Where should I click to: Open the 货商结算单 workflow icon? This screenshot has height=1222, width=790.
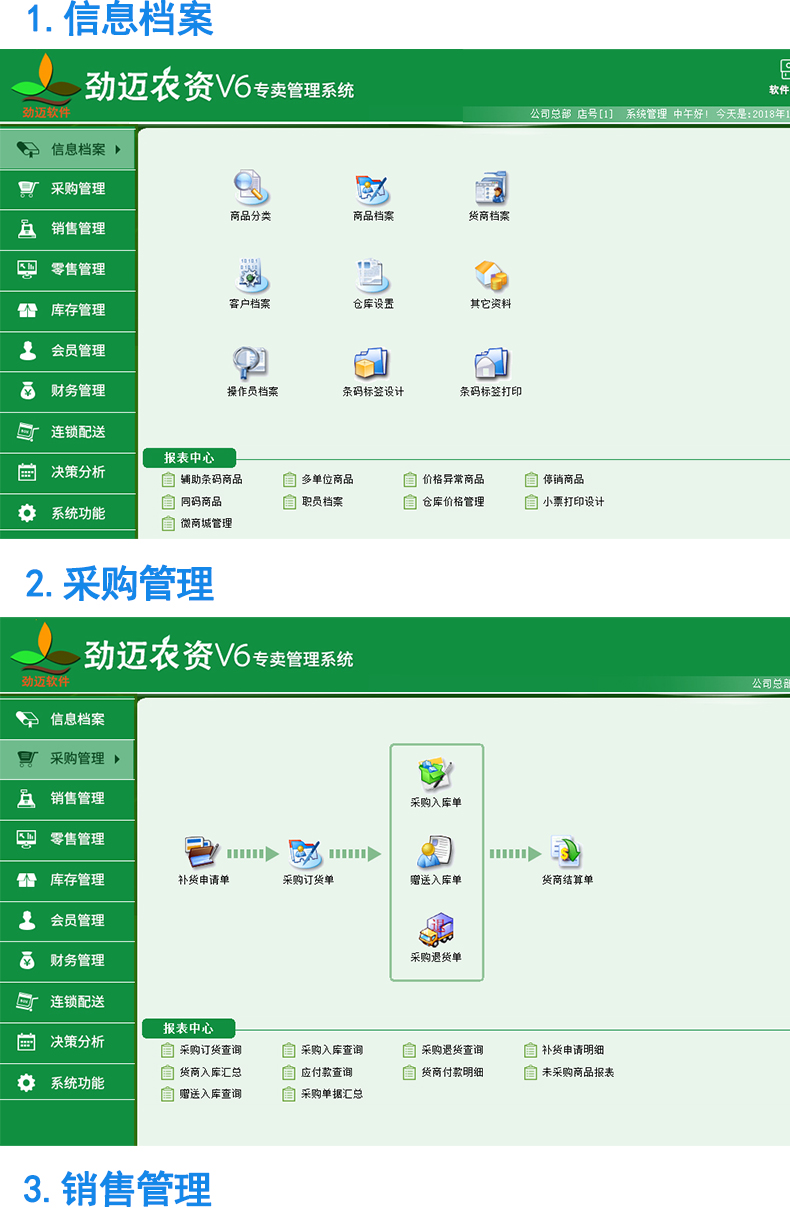pyautogui.click(x=567, y=861)
